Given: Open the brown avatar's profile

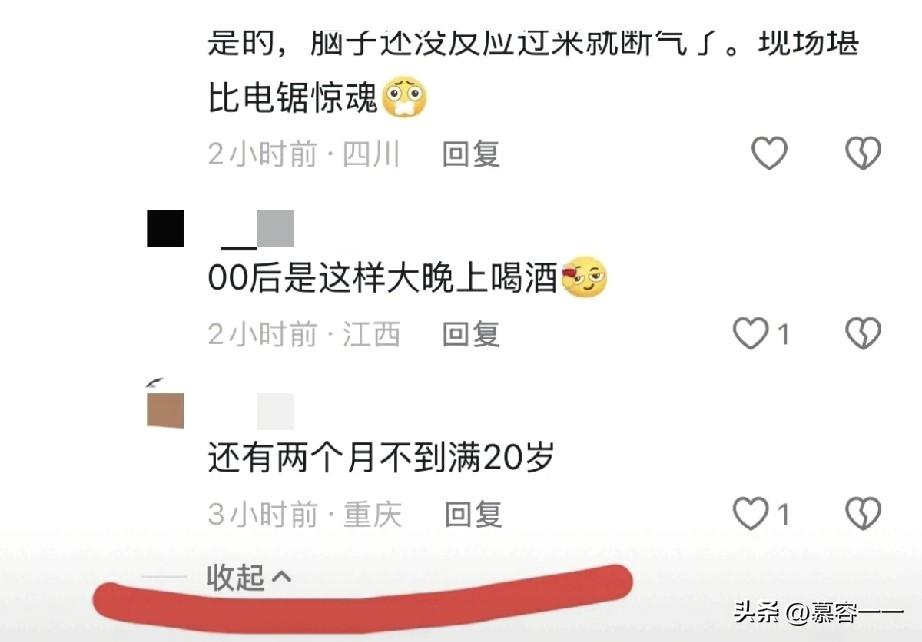Looking at the screenshot, I should point(165,410).
